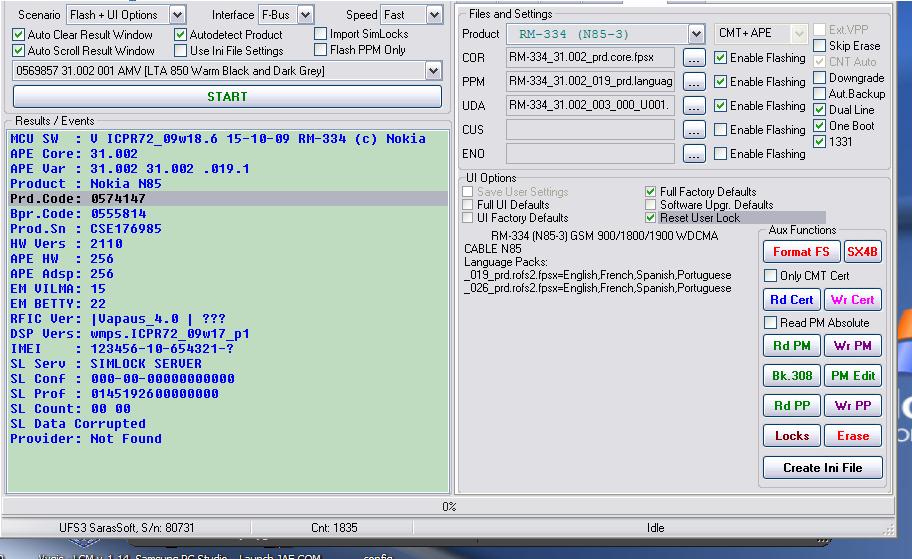Toggle Auto Scroll Result Window checkbox
This screenshot has height=559, width=912.
19,51
